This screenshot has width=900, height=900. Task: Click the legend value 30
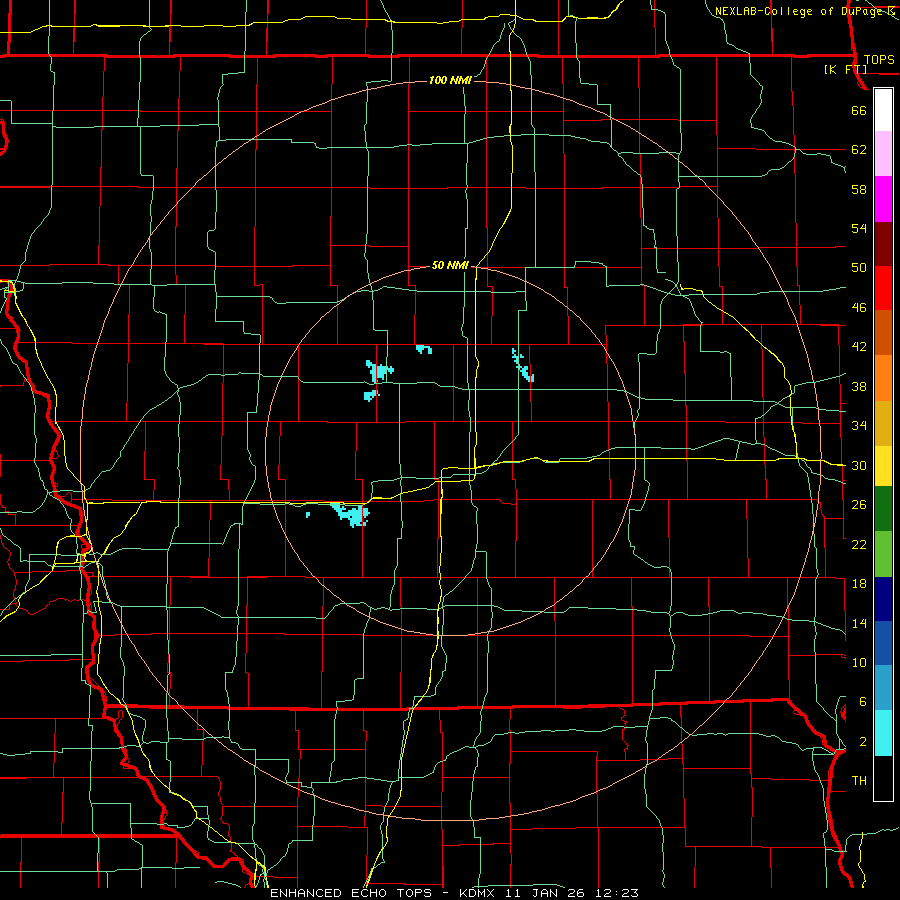[x=859, y=465]
